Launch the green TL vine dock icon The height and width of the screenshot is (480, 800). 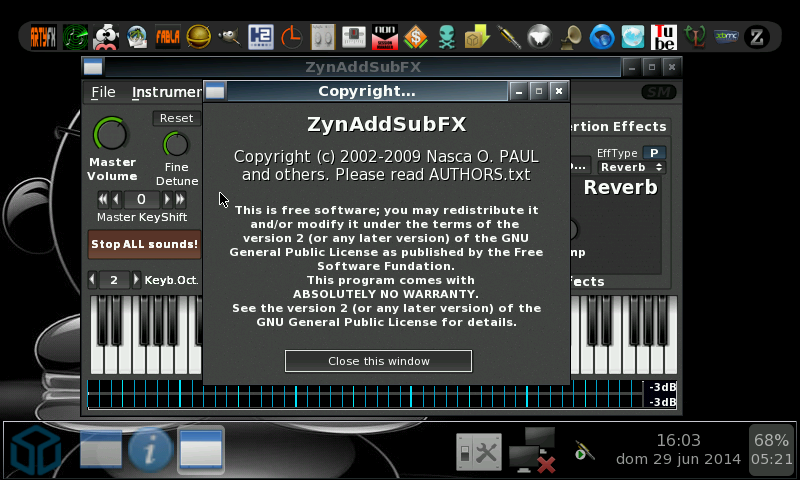tap(694, 37)
